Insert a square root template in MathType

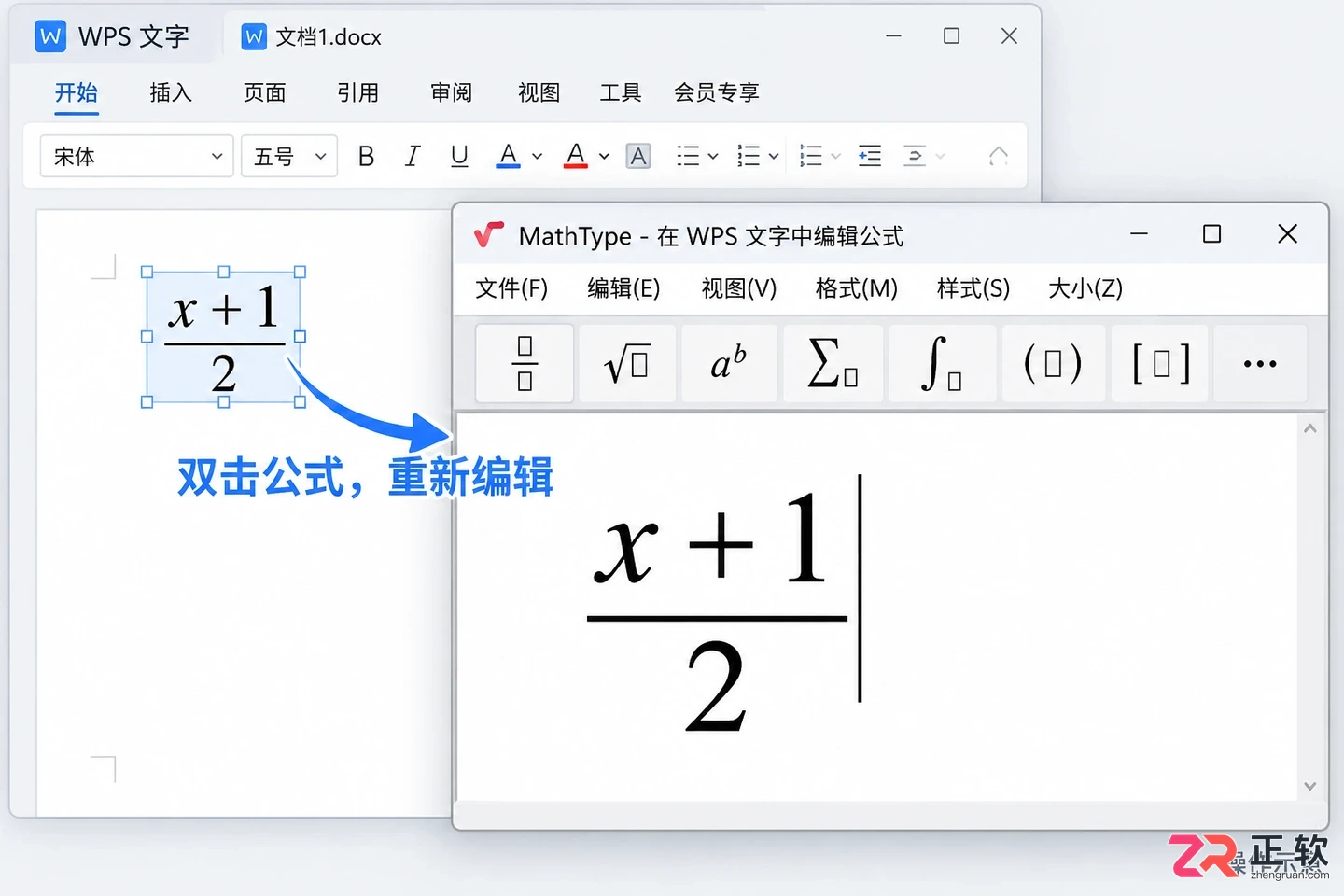627,363
